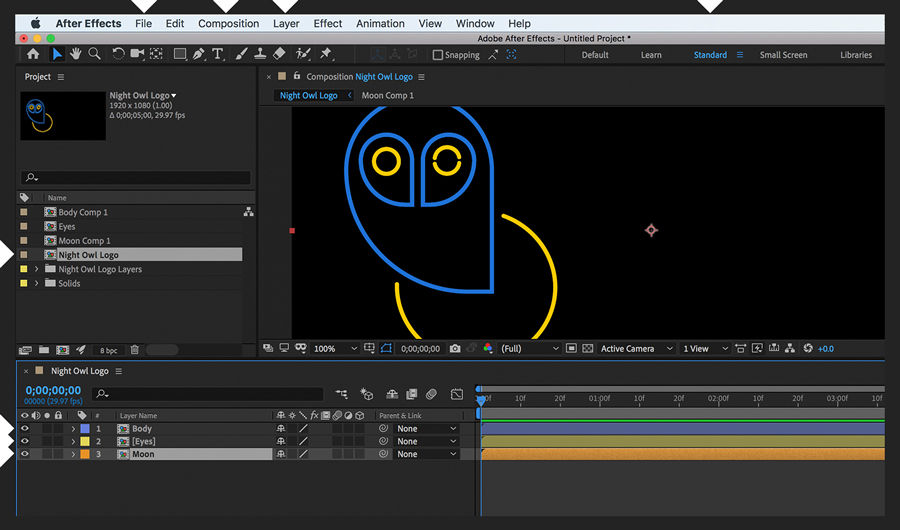Select the Eraser tool
This screenshot has width=900, height=530.
[x=279, y=54]
